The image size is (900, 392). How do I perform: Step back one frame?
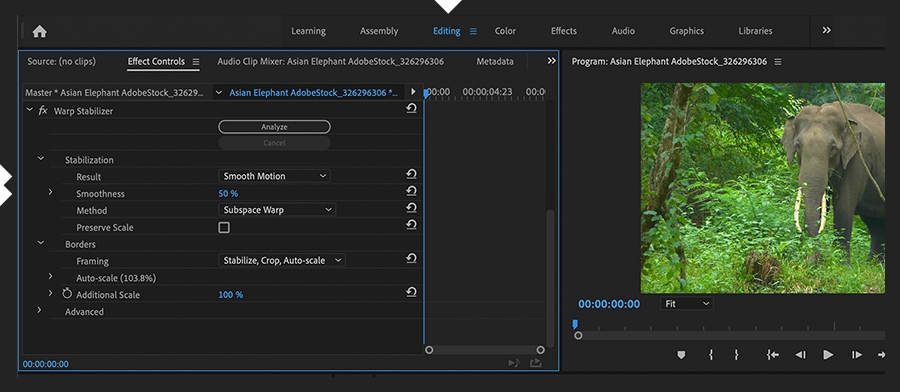click(x=801, y=355)
